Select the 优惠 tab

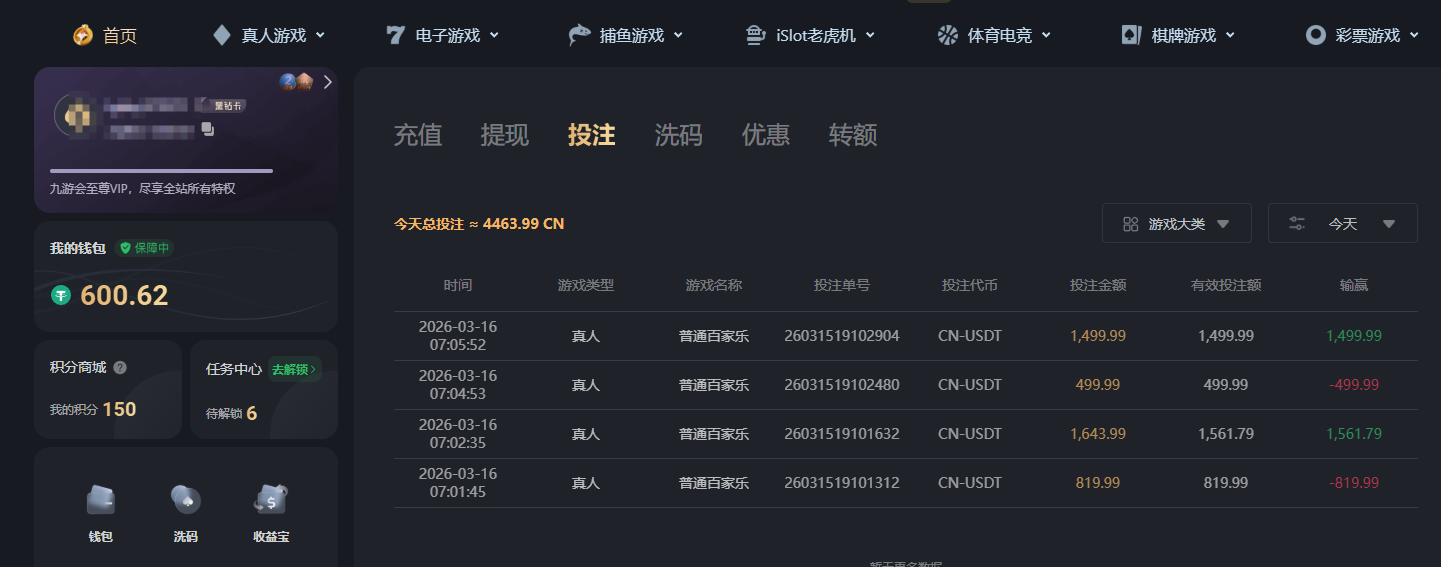[x=766, y=135]
